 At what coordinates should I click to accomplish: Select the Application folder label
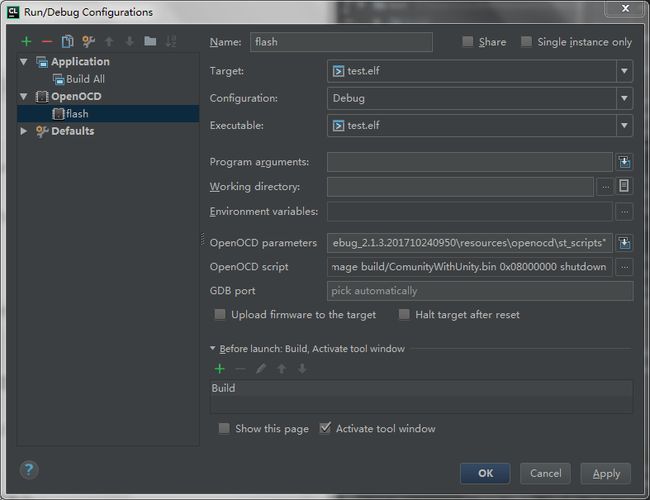pos(80,62)
